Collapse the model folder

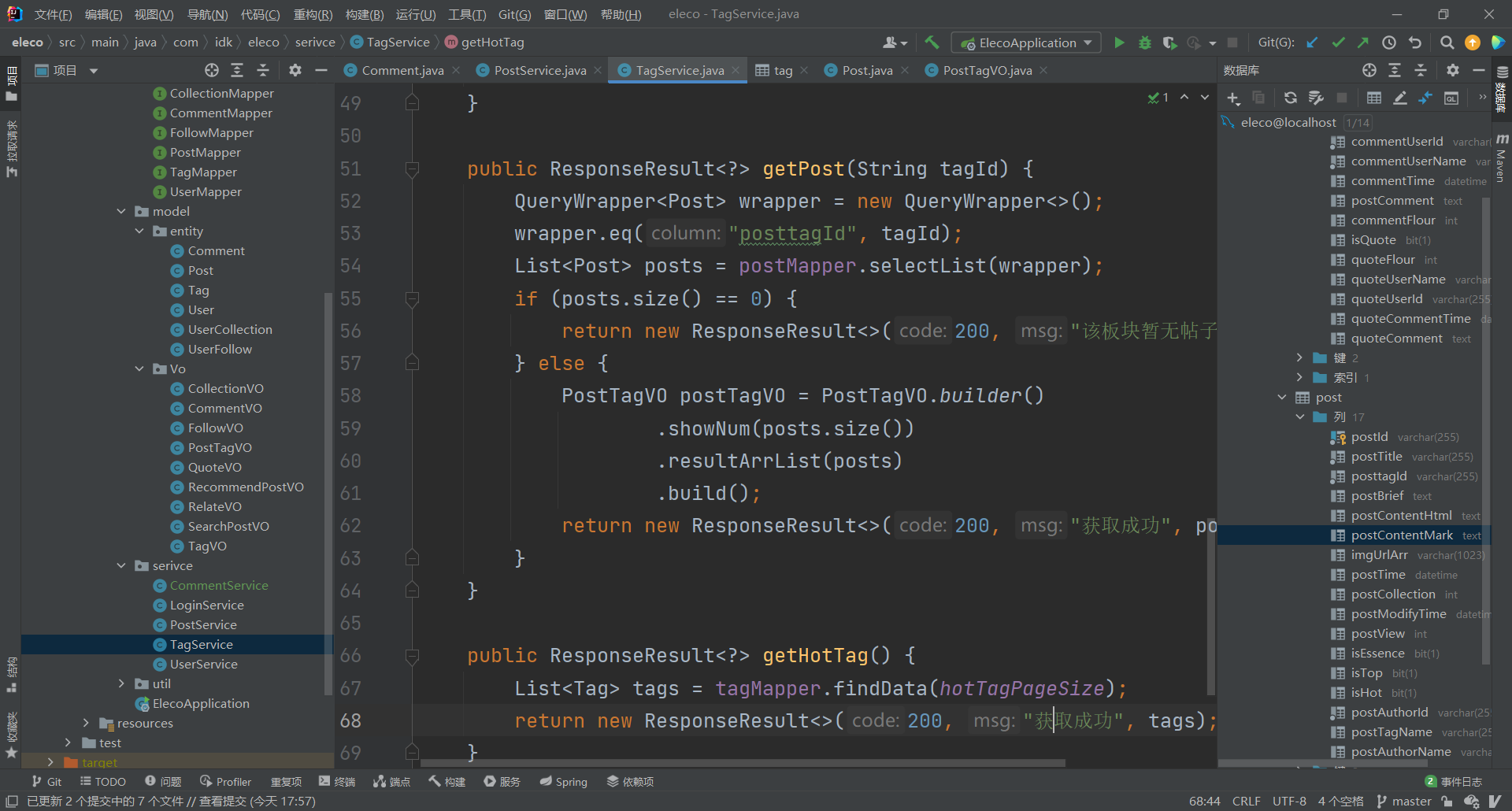[121, 211]
